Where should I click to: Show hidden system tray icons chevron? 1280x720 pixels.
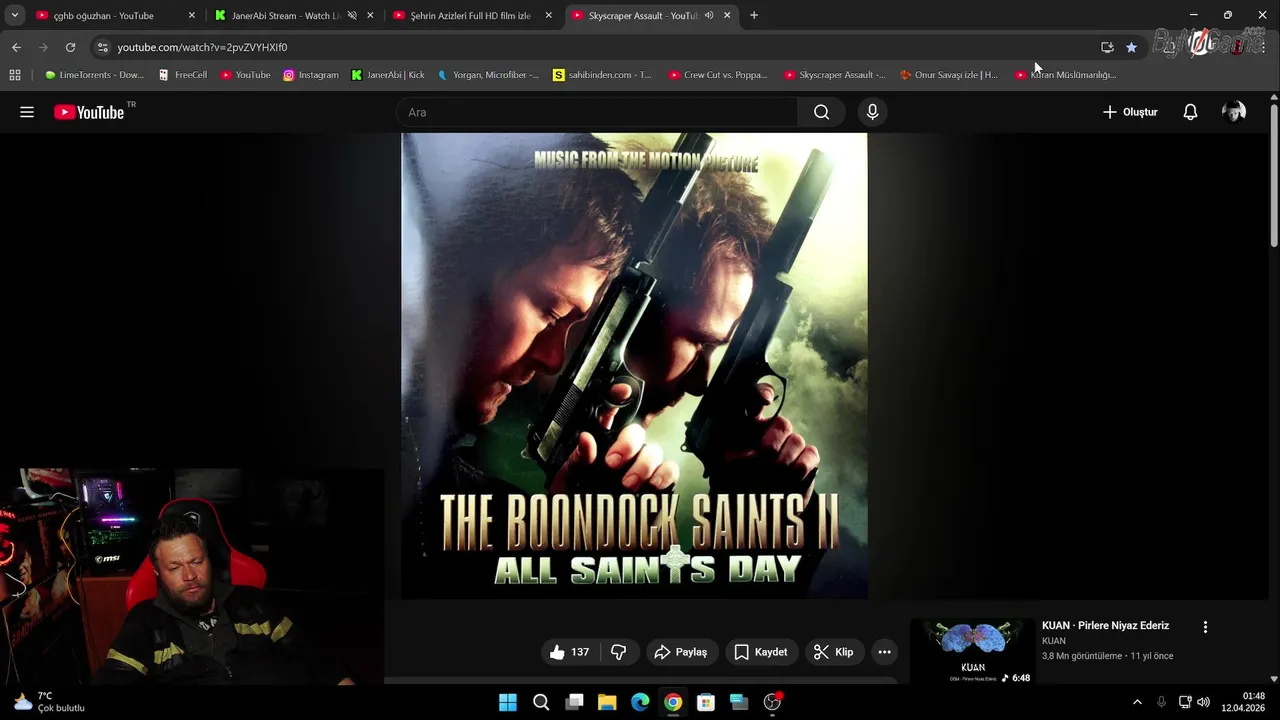1137,702
